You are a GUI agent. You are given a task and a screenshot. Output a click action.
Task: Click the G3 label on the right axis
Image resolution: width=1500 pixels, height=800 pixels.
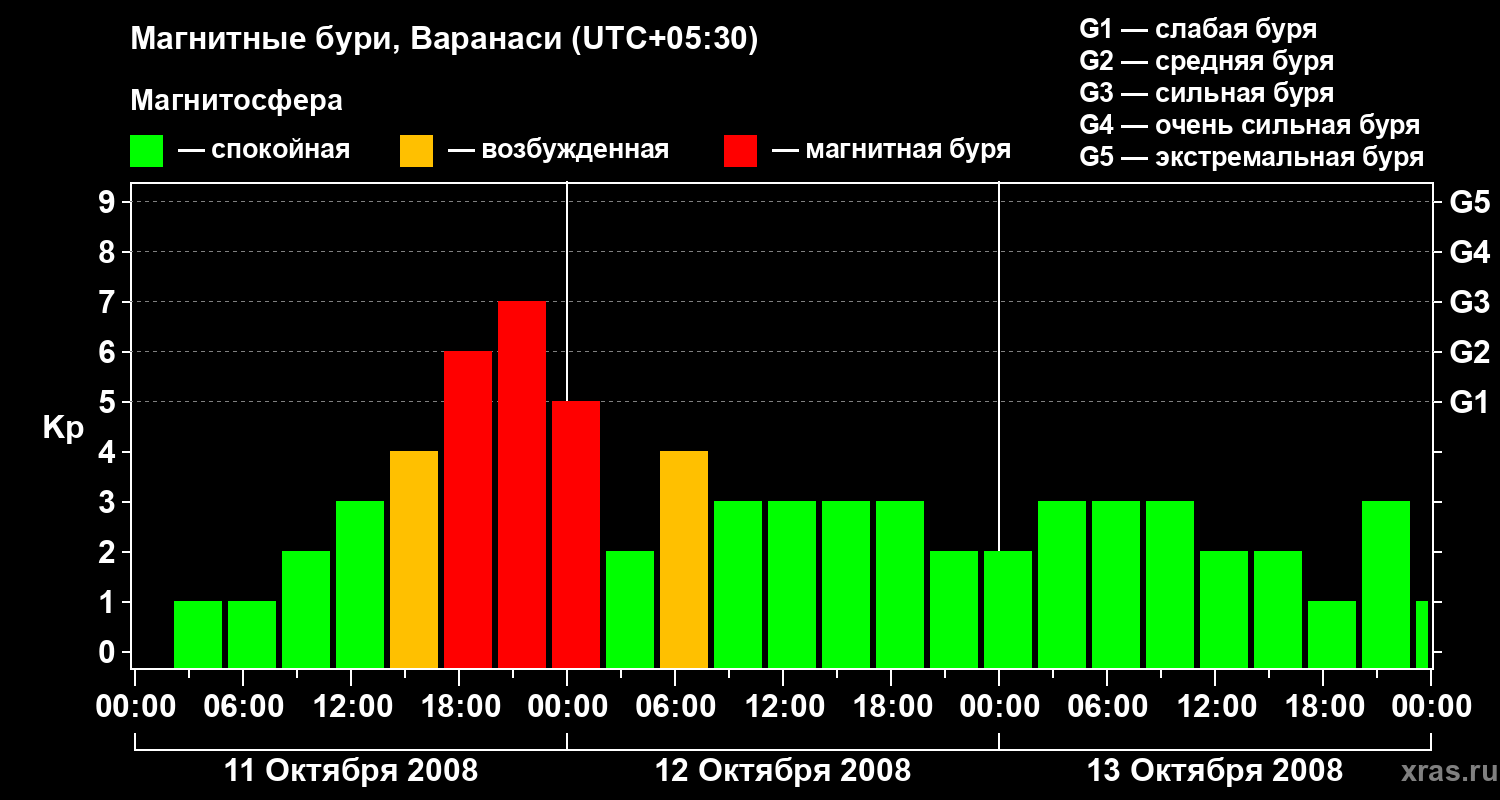[1469, 302]
